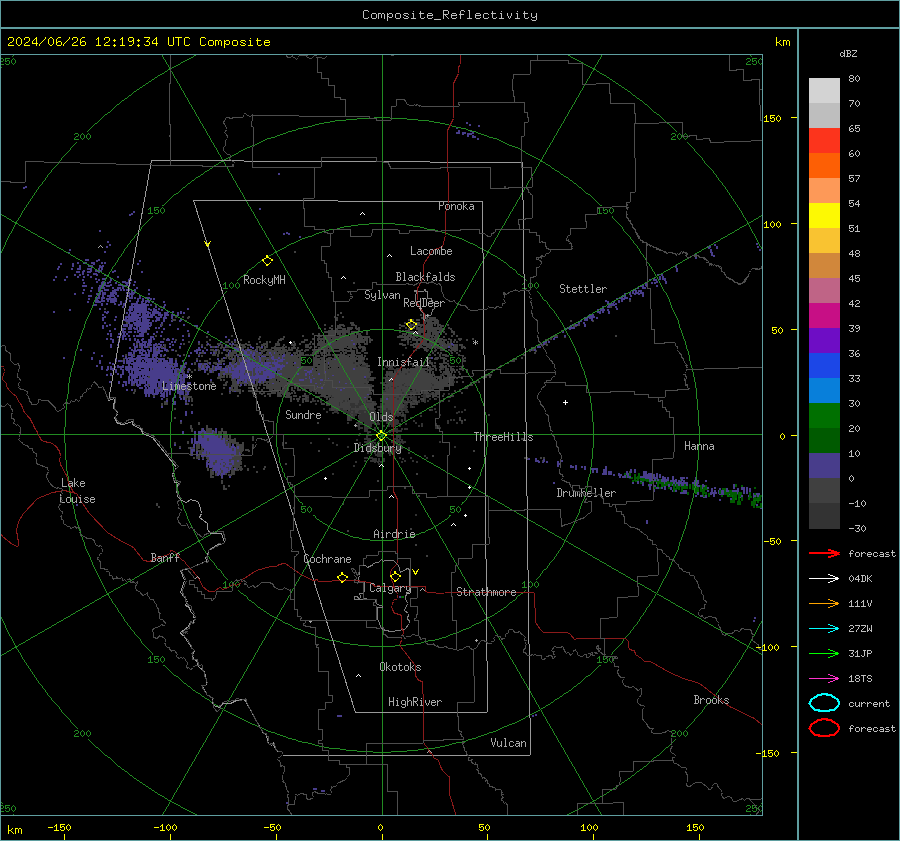The width and height of the screenshot is (900, 841).
Task: Click the Composite_Reflectivity title
Action: pos(450,15)
